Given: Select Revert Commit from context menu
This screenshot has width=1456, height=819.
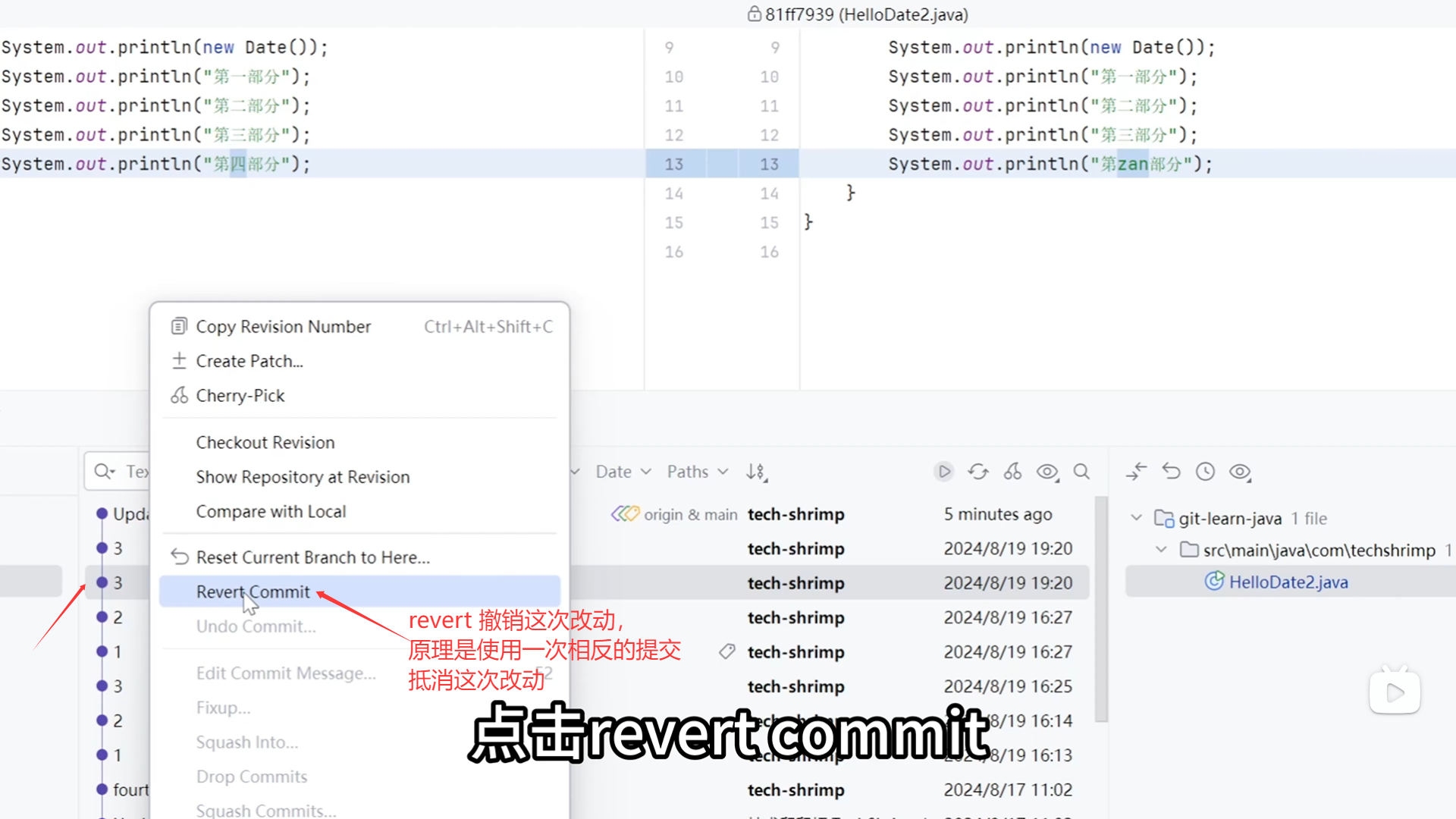Looking at the screenshot, I should click(x=253, y=591).
